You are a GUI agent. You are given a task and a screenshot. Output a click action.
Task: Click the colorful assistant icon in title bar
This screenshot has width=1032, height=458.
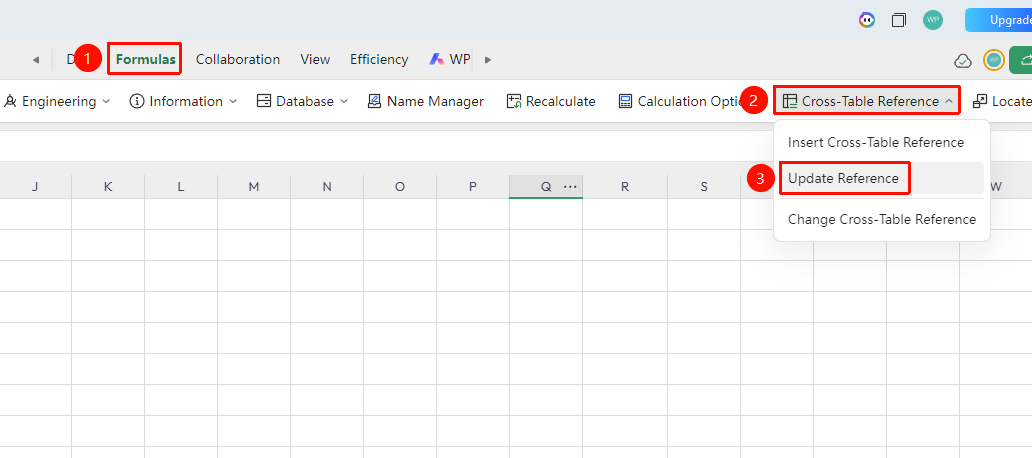point(867,20)
